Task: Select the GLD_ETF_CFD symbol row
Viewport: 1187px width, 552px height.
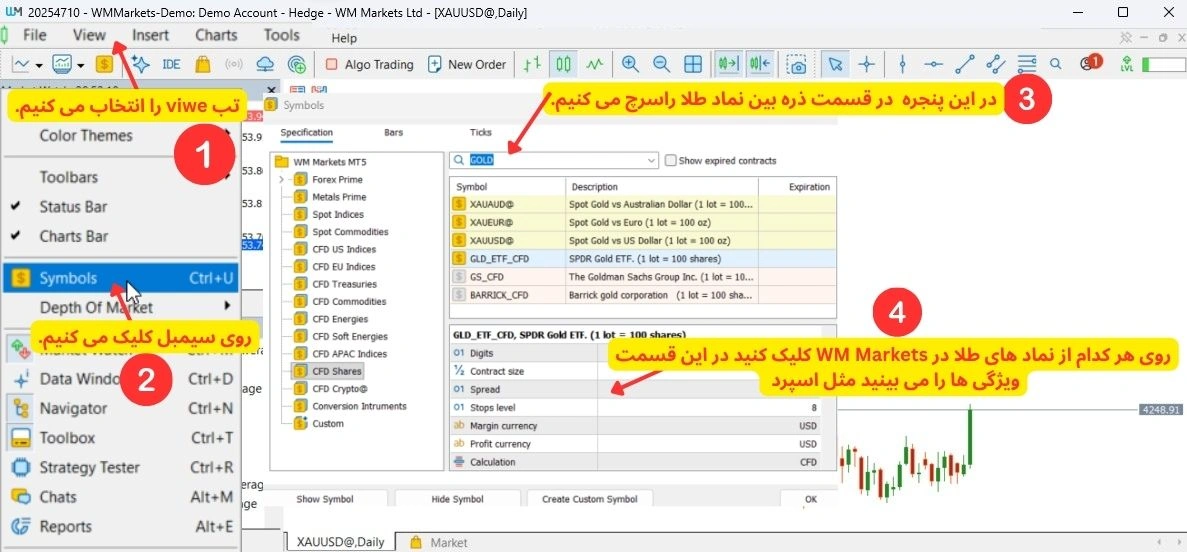Action: (643, 258)
